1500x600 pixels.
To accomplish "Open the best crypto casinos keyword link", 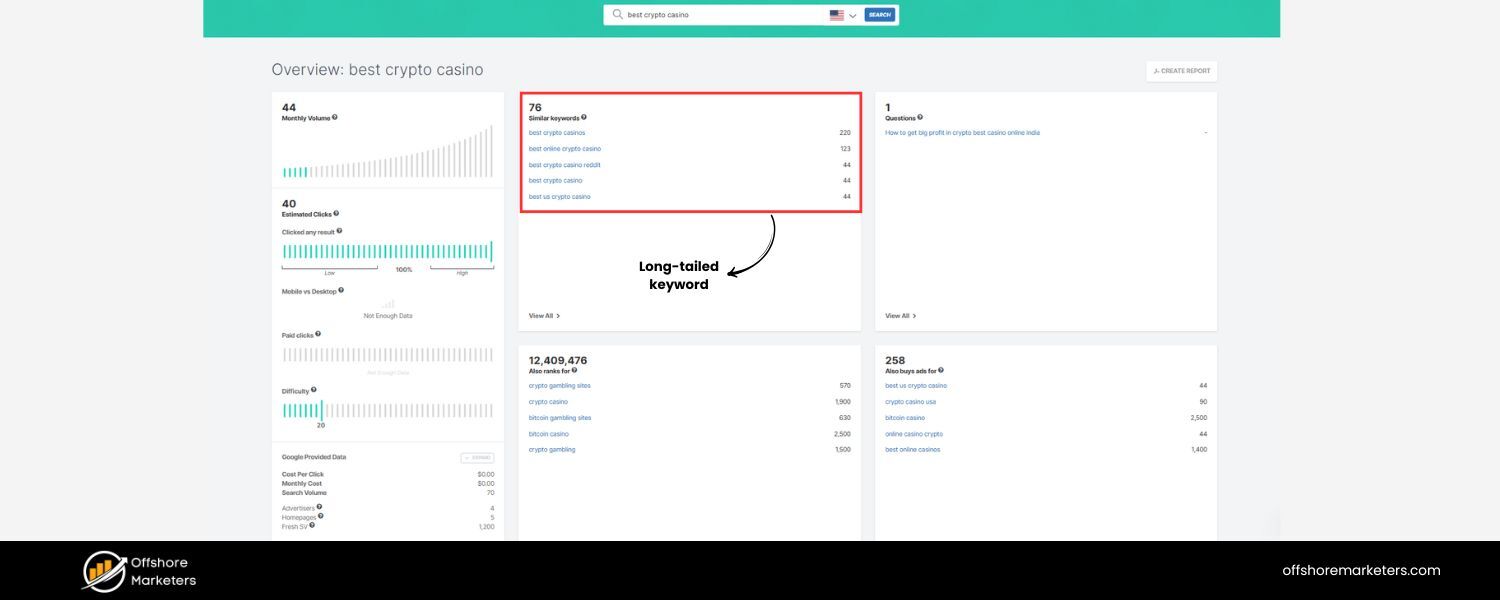I will coord(557,132).
